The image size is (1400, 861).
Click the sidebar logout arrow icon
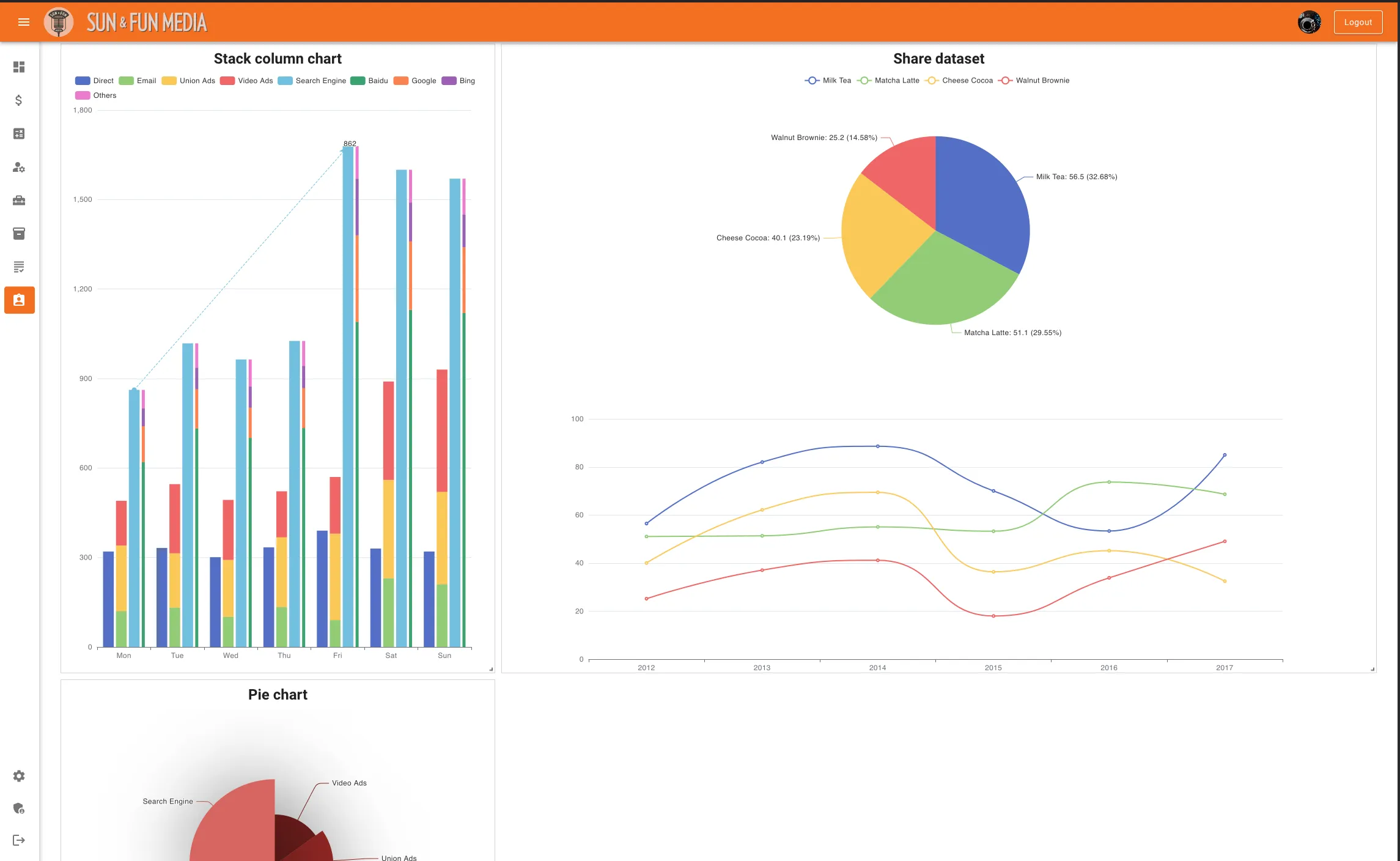click(x=19, y=840)
